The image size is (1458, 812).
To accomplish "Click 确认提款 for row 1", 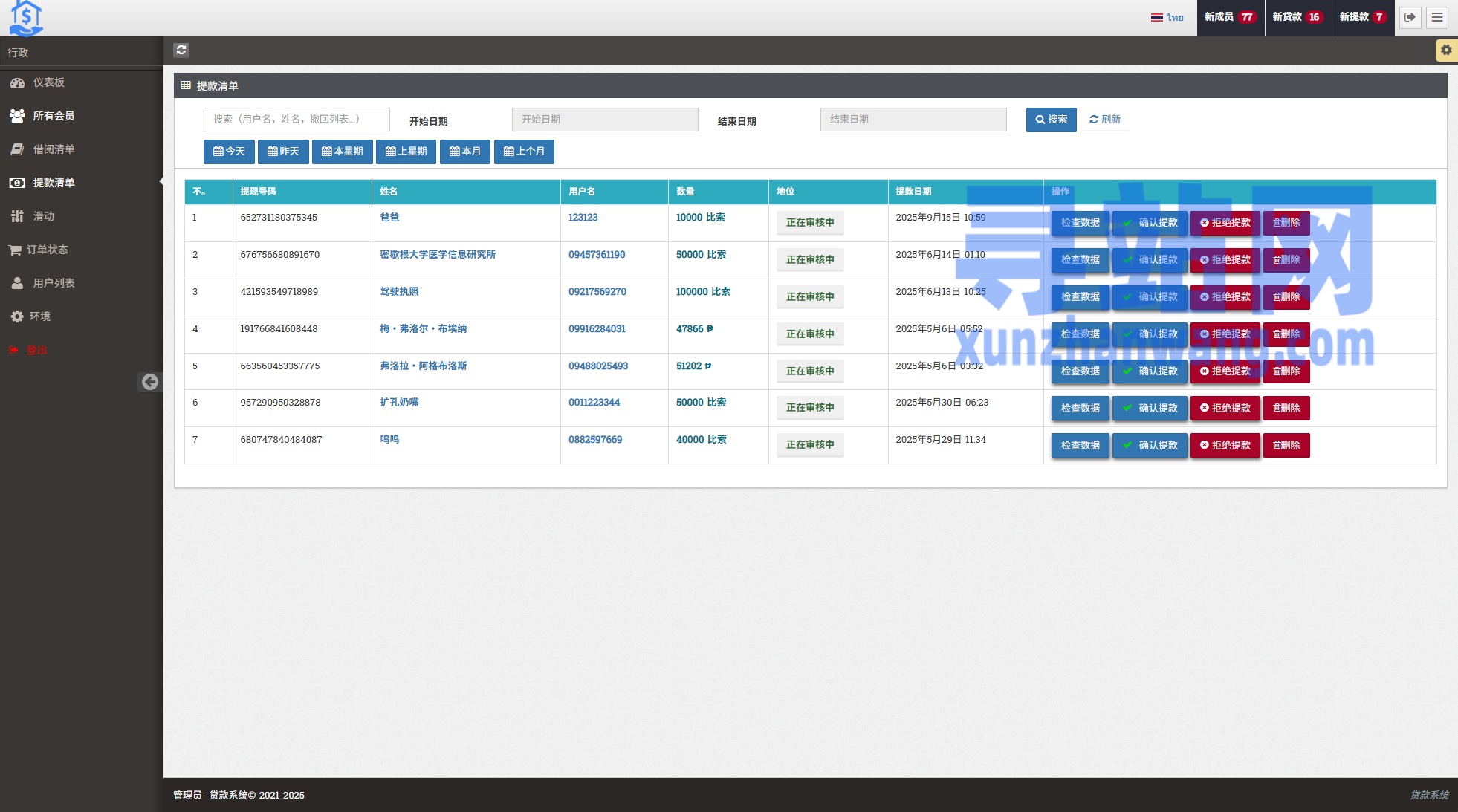I will 1150,223.
